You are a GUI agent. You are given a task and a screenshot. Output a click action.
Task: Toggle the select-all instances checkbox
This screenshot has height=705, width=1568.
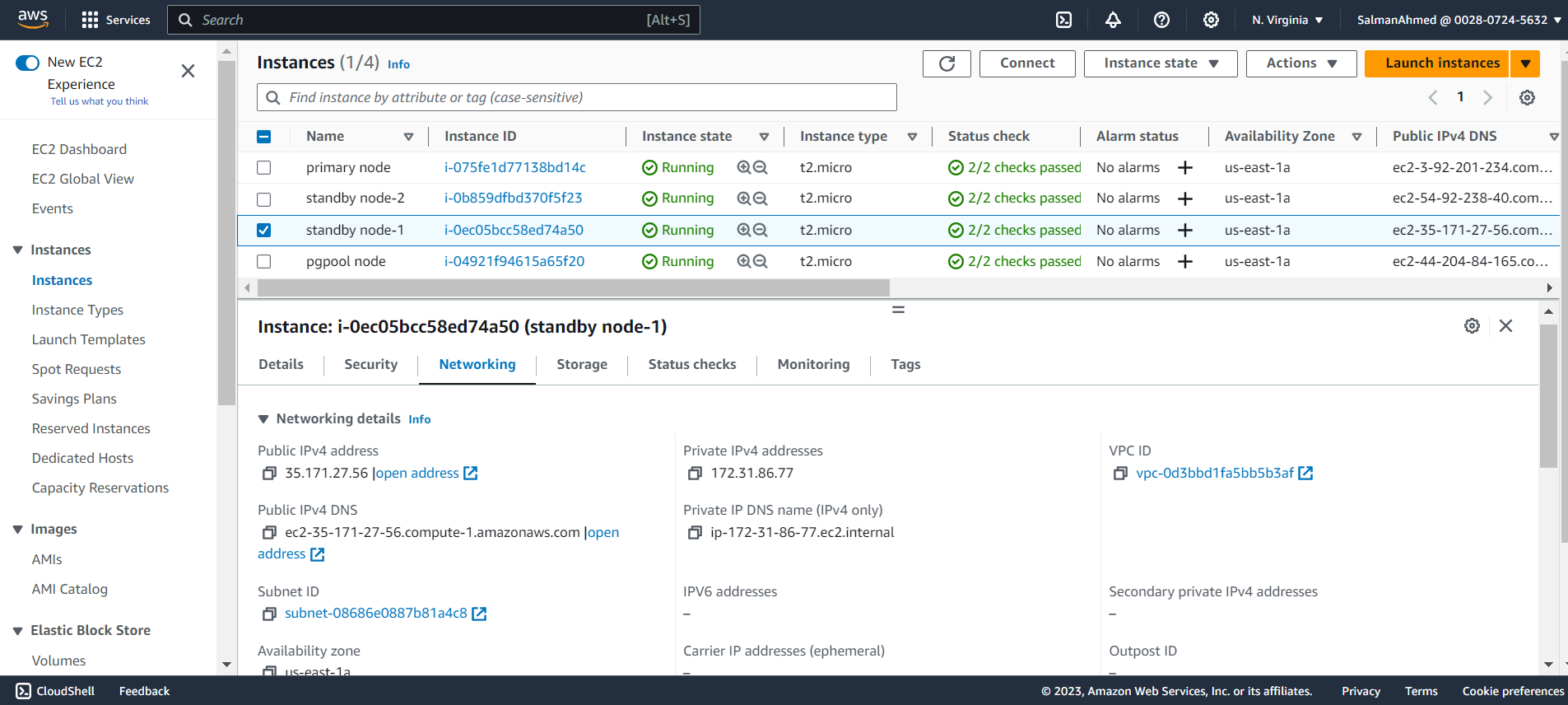[263, 137]
